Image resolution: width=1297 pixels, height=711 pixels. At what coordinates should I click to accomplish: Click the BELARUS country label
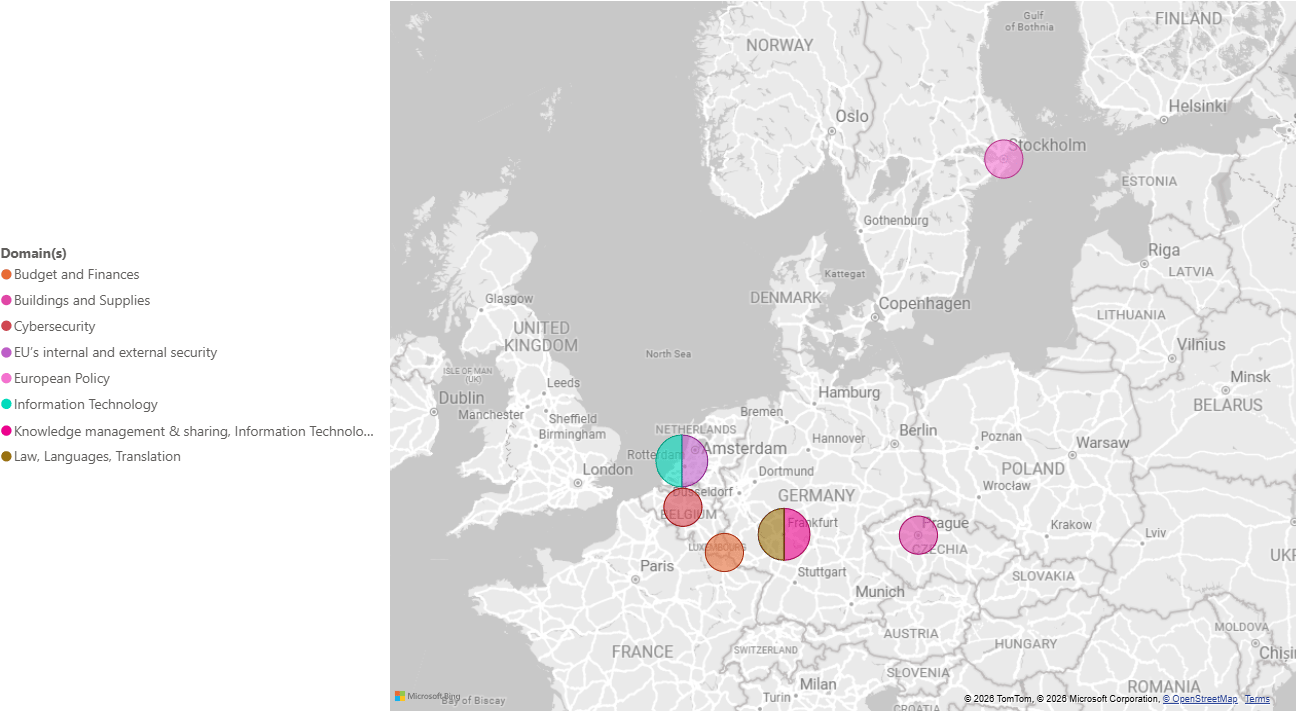(1228, 406)
